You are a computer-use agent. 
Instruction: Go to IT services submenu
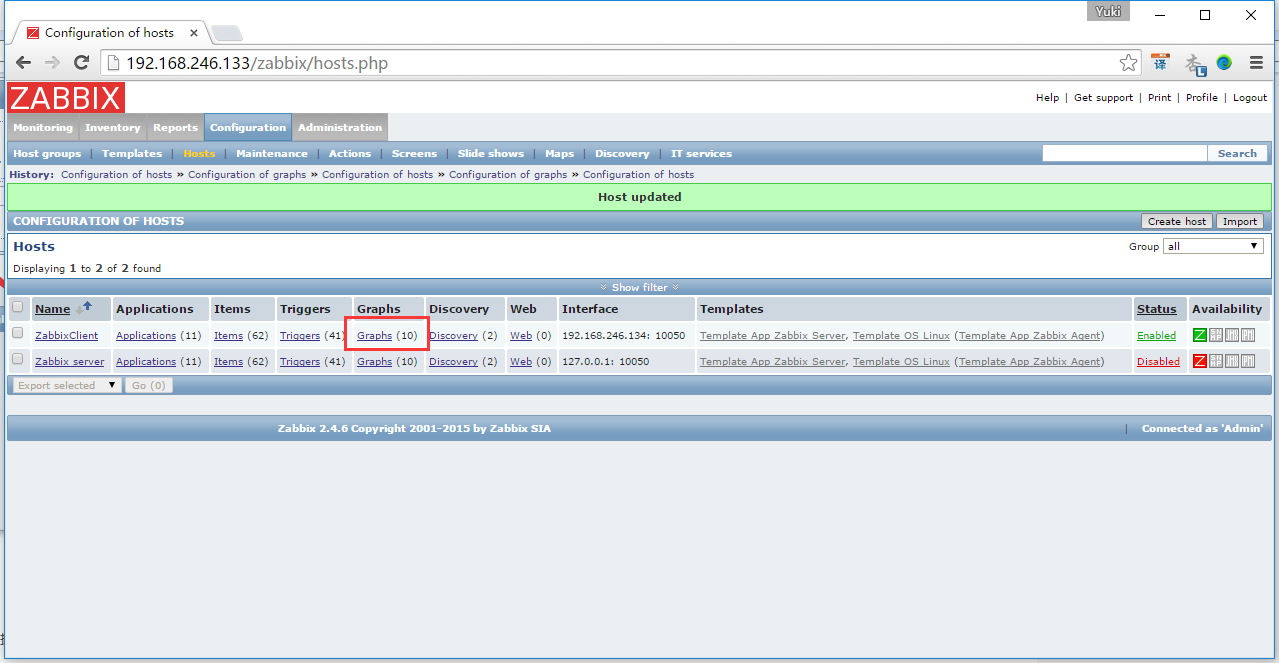coord(701,154)
